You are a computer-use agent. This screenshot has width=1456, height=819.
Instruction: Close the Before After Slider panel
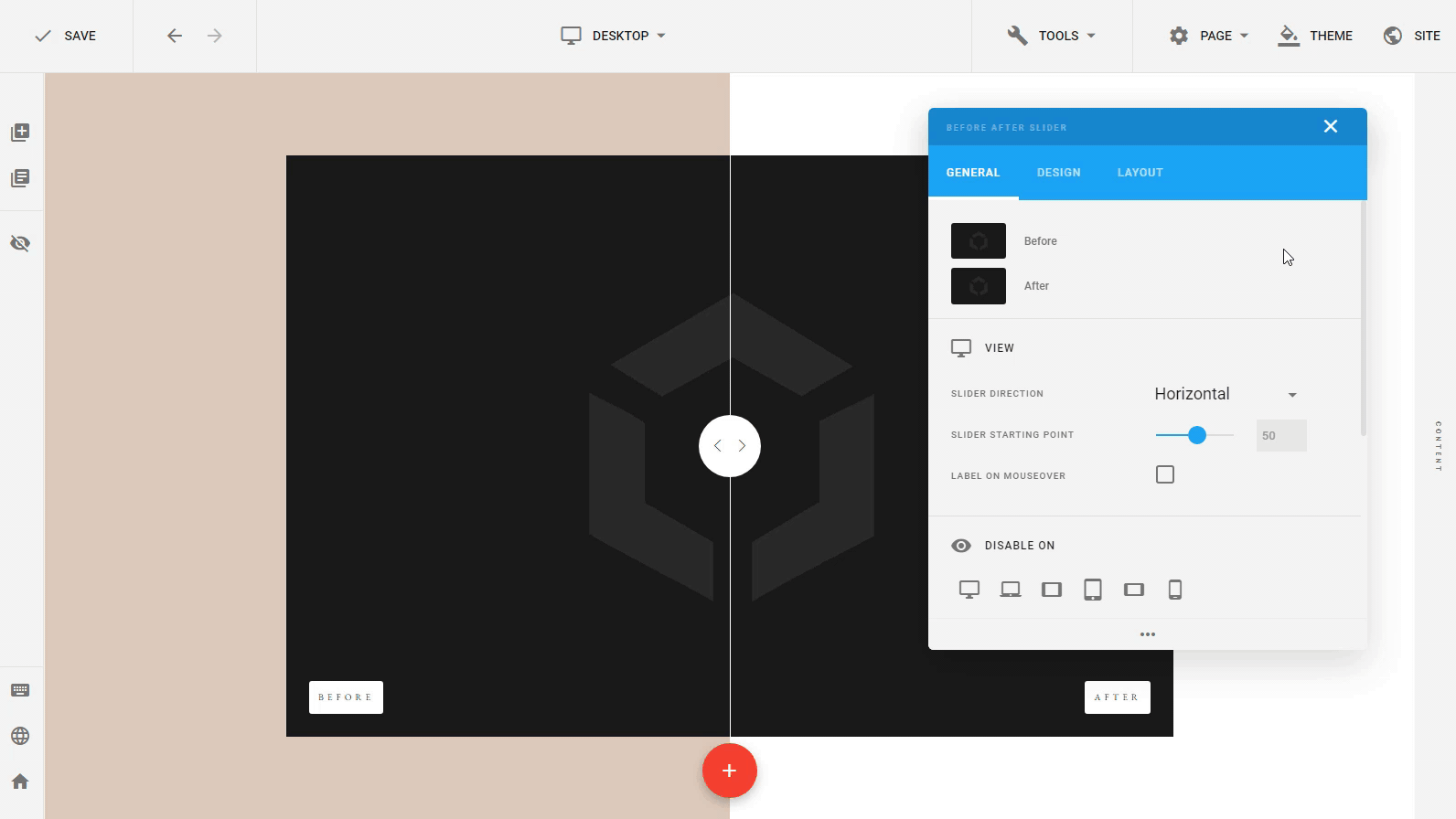1331,126
